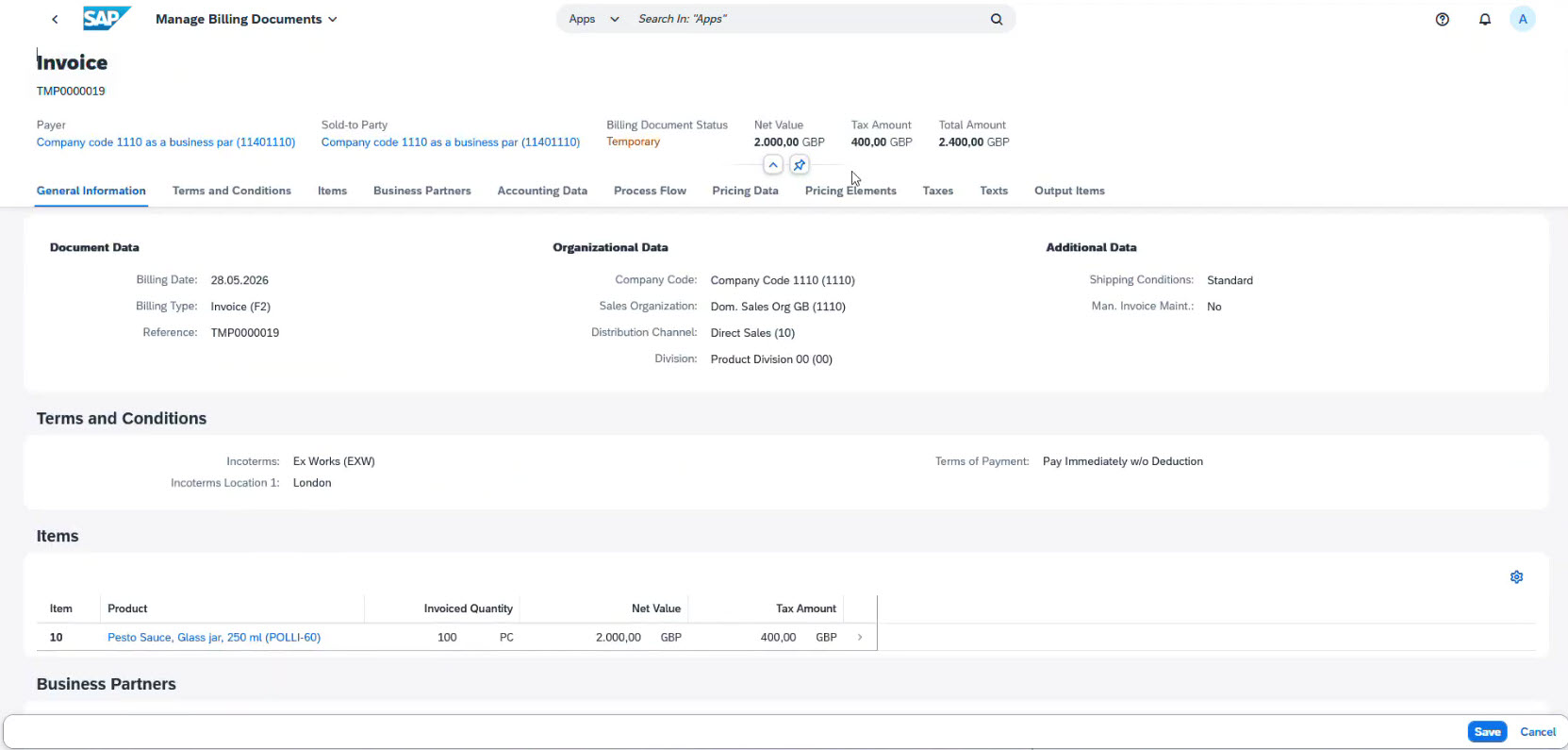Open the user profile avatar A

tap(1523, 19)
